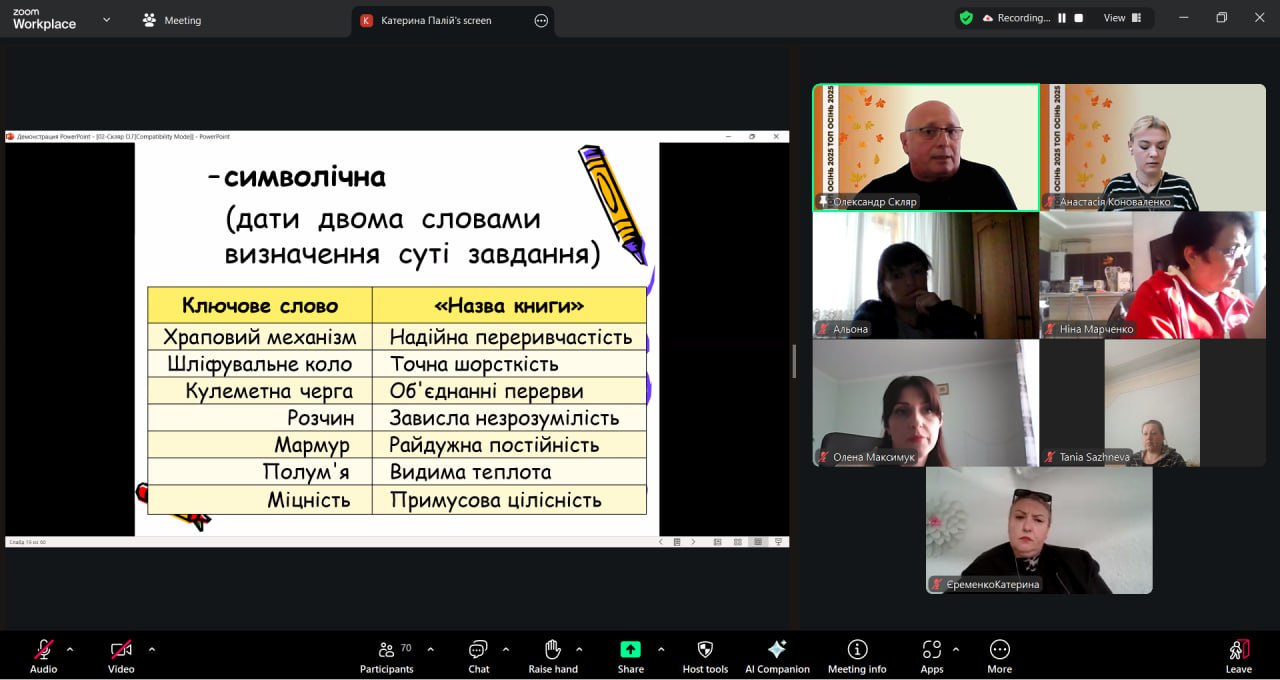The height and width of the screenshot is (680, 1280).
Task: Click the Recording cloud indicator
Action: [988, 18]
